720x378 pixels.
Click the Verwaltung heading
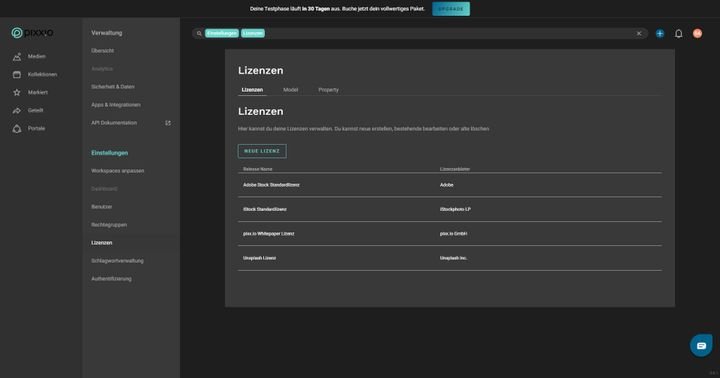107,33
